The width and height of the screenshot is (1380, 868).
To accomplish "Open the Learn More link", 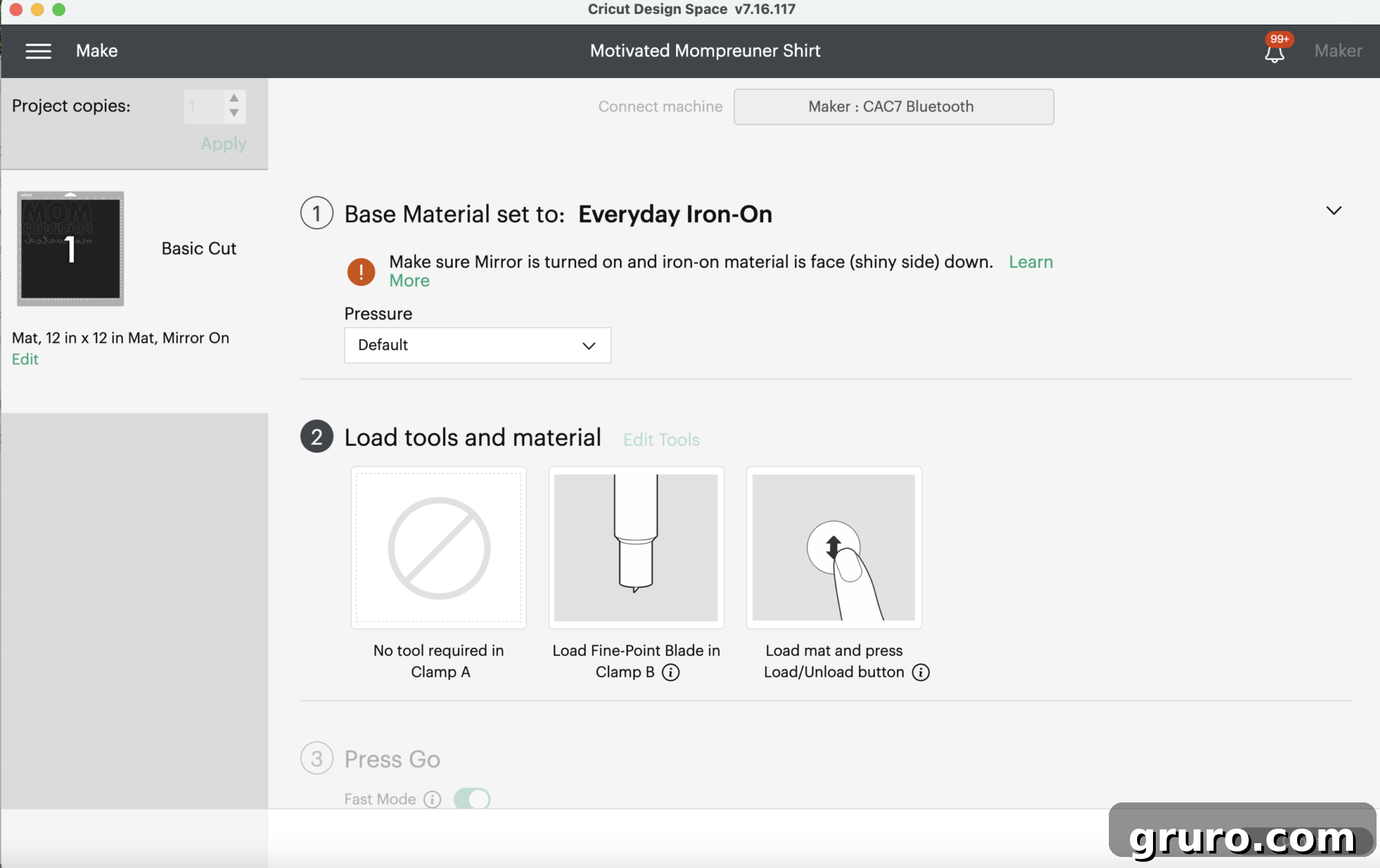I will pyautogui.click(x=1031, y=262).
